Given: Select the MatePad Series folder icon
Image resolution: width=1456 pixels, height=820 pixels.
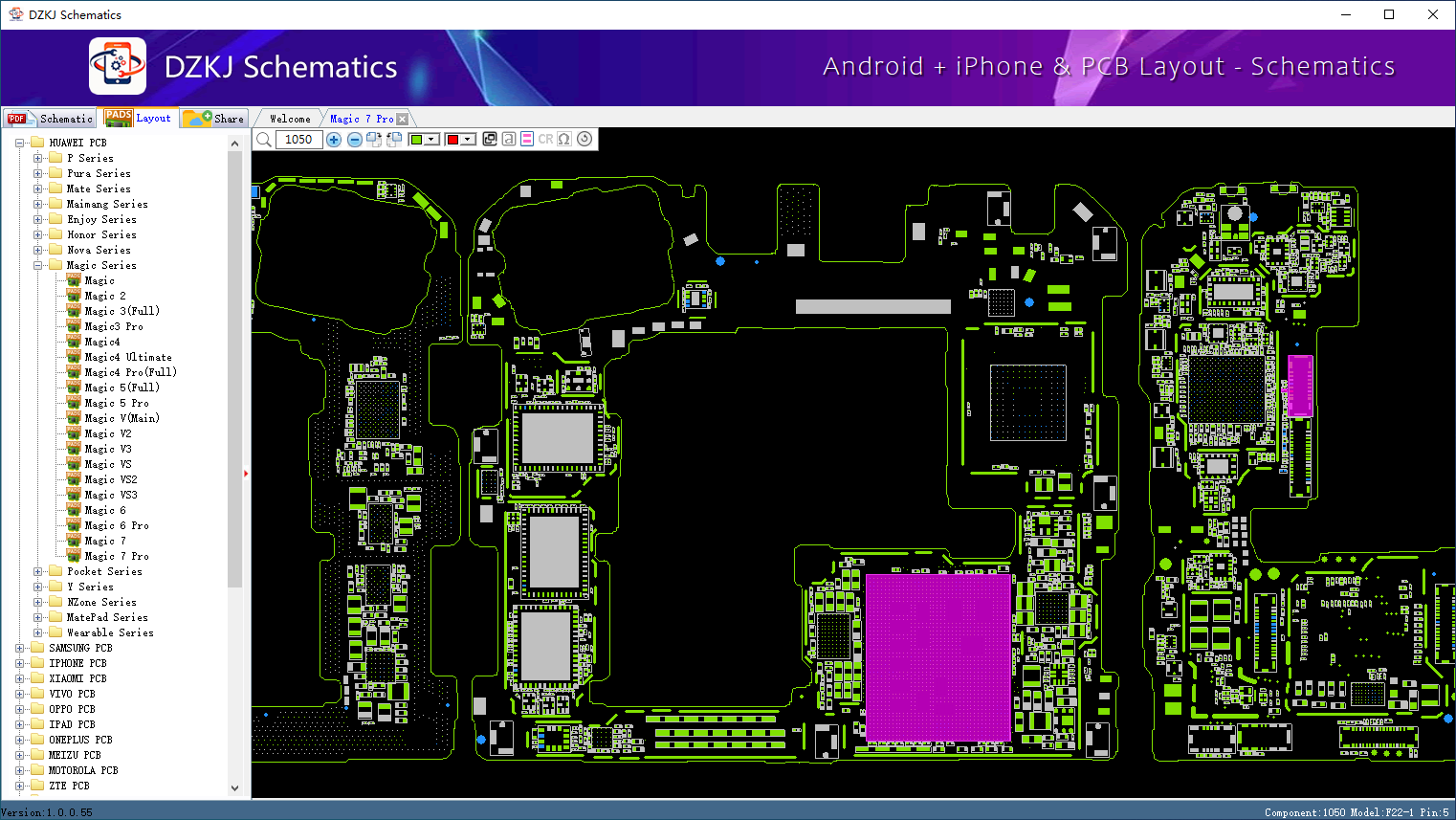Looking at the screenshot, I should (55, 617).
